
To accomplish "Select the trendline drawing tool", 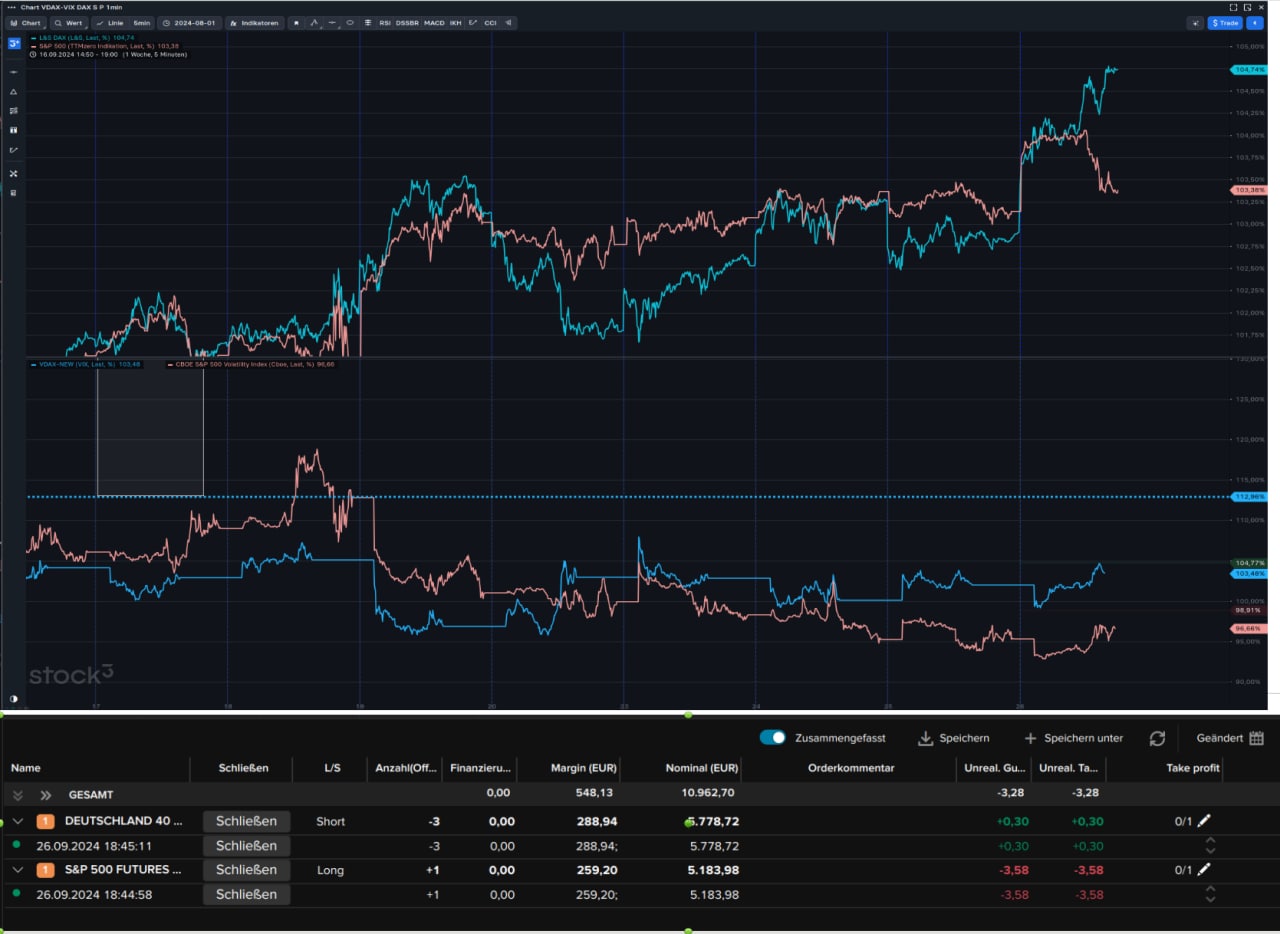I will [x=314, y=22].
